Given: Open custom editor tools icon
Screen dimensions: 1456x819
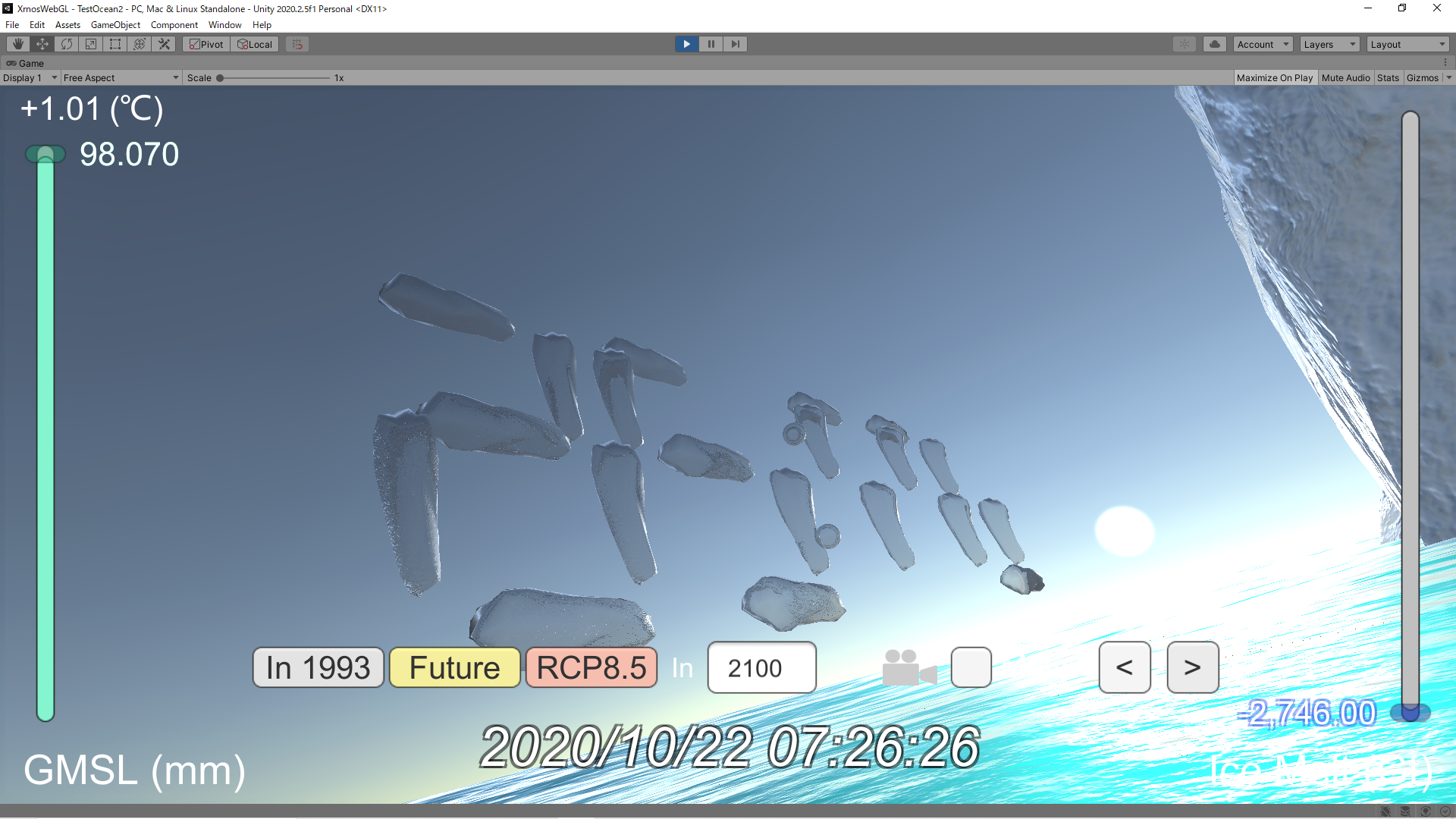Looking at the screenshot, I should click(164, 44).
